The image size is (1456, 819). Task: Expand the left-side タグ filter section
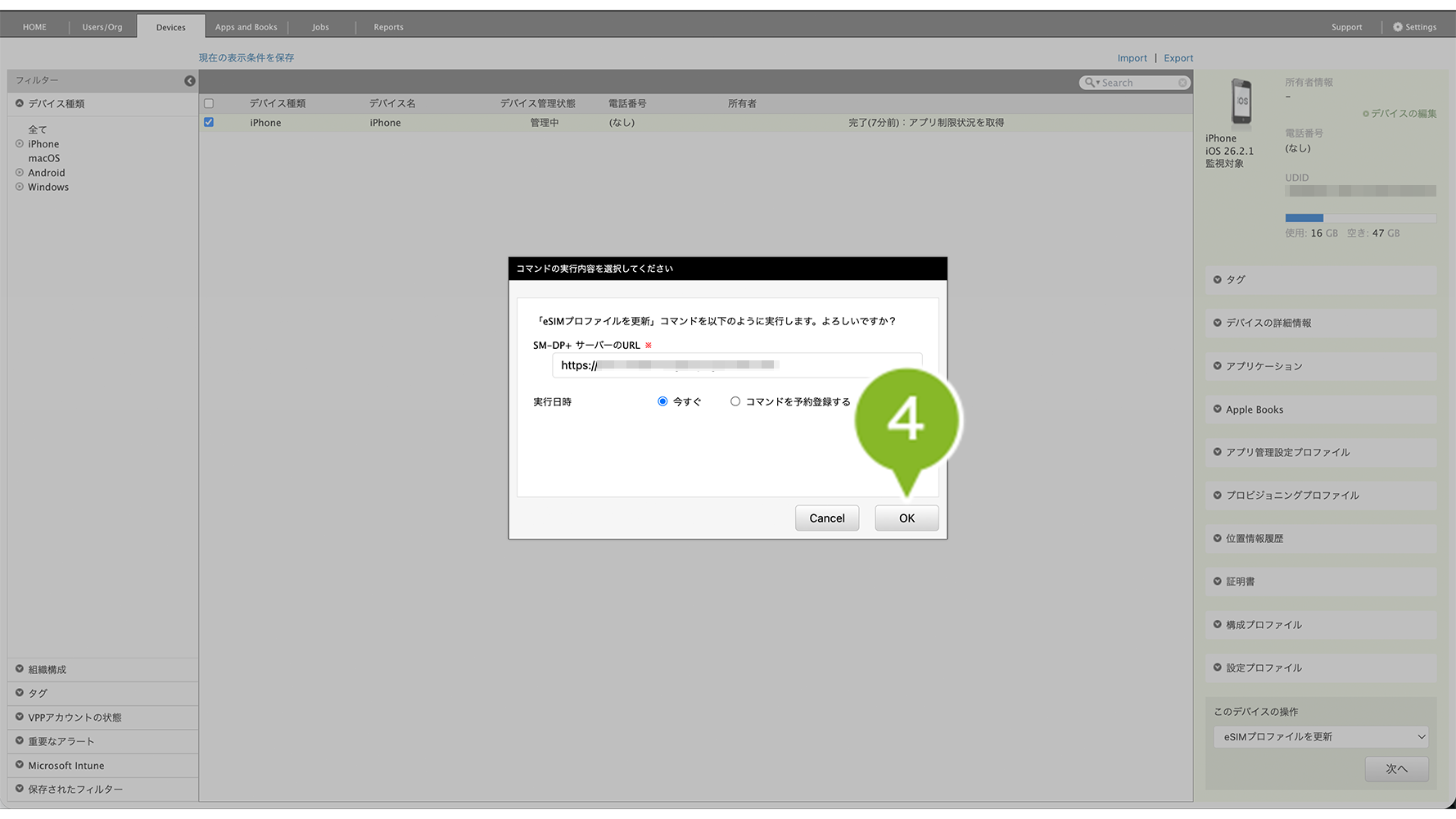[x=20, y=693]
